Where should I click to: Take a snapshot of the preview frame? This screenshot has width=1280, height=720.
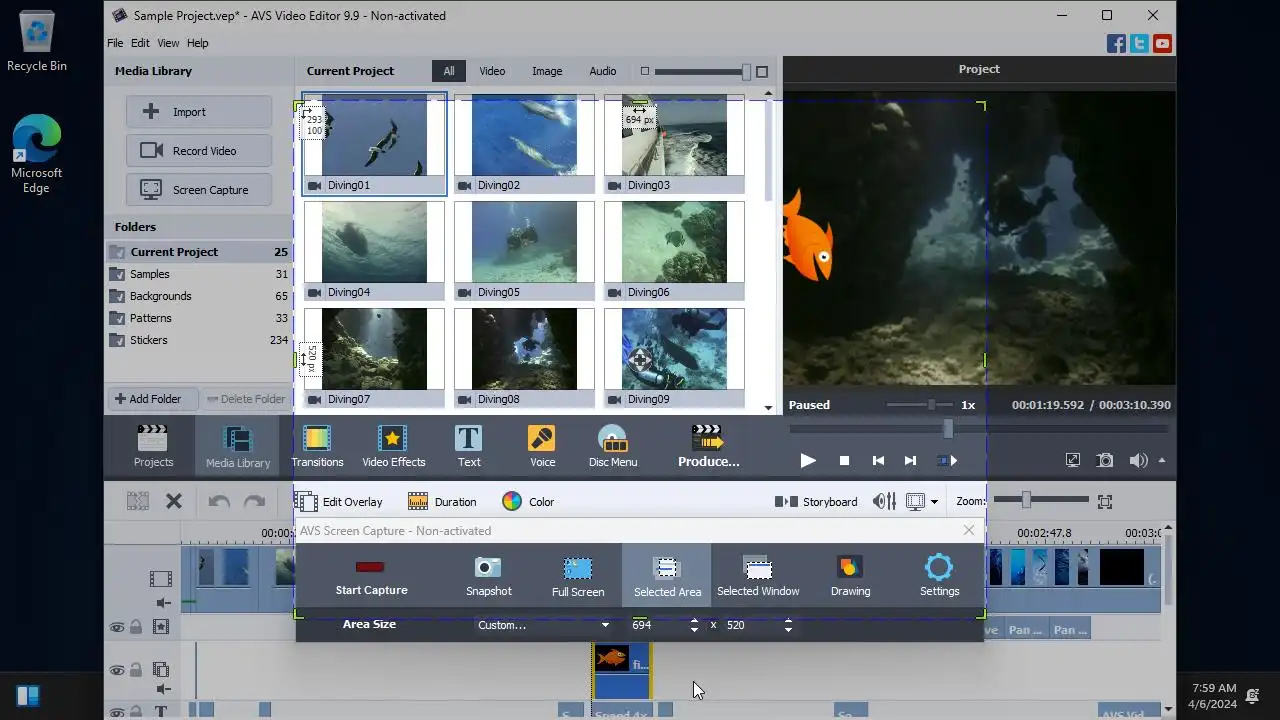pos(1105,461)
